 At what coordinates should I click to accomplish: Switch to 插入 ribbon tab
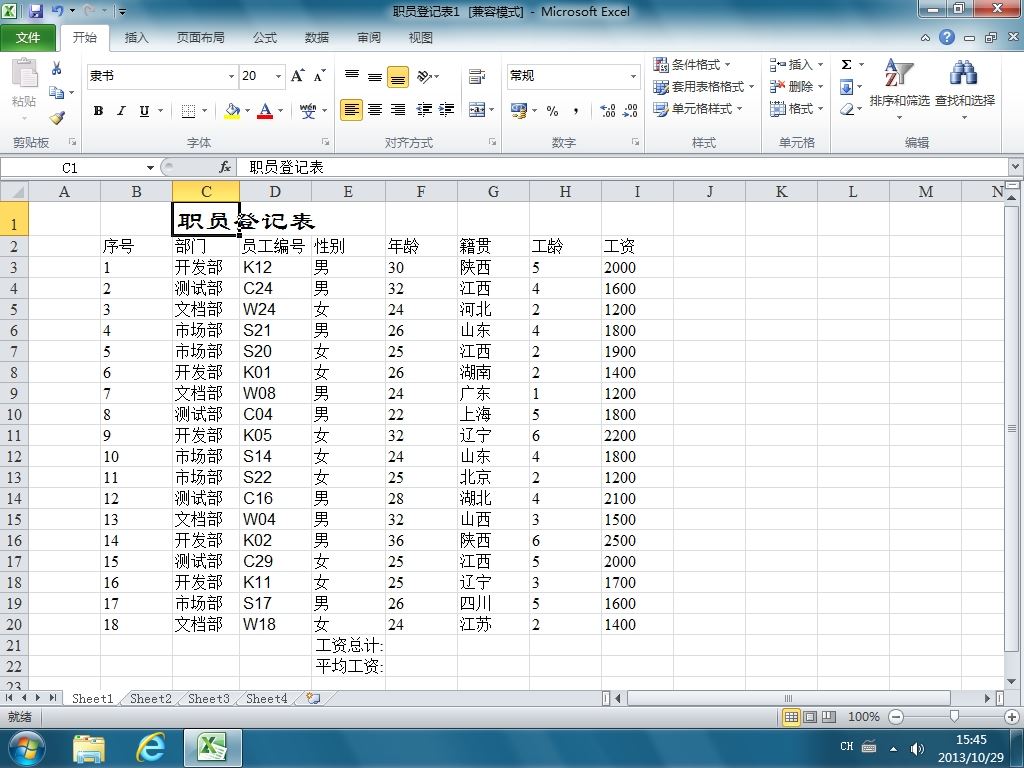(136, 38)
